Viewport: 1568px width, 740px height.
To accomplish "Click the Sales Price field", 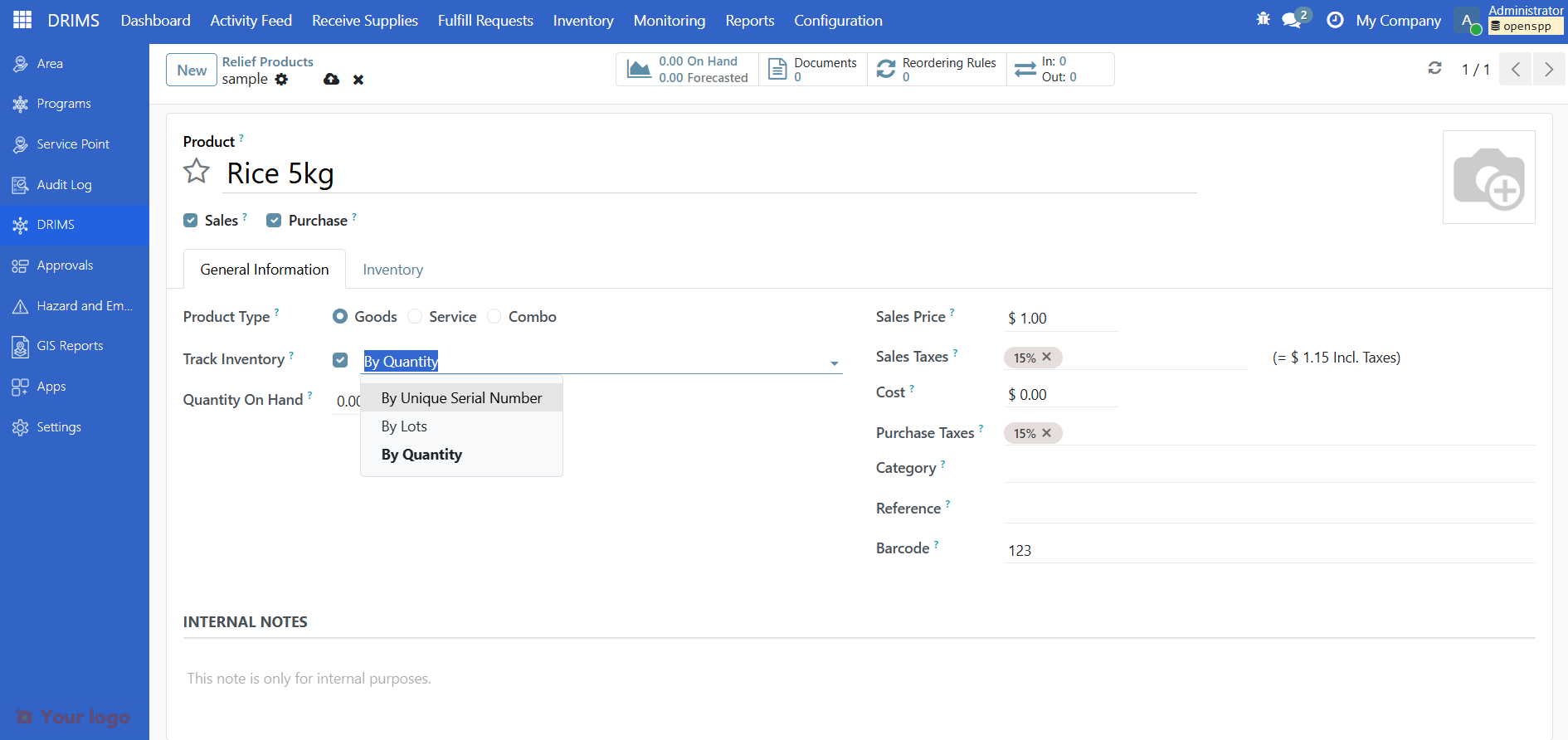I will tap(1061, 319).
